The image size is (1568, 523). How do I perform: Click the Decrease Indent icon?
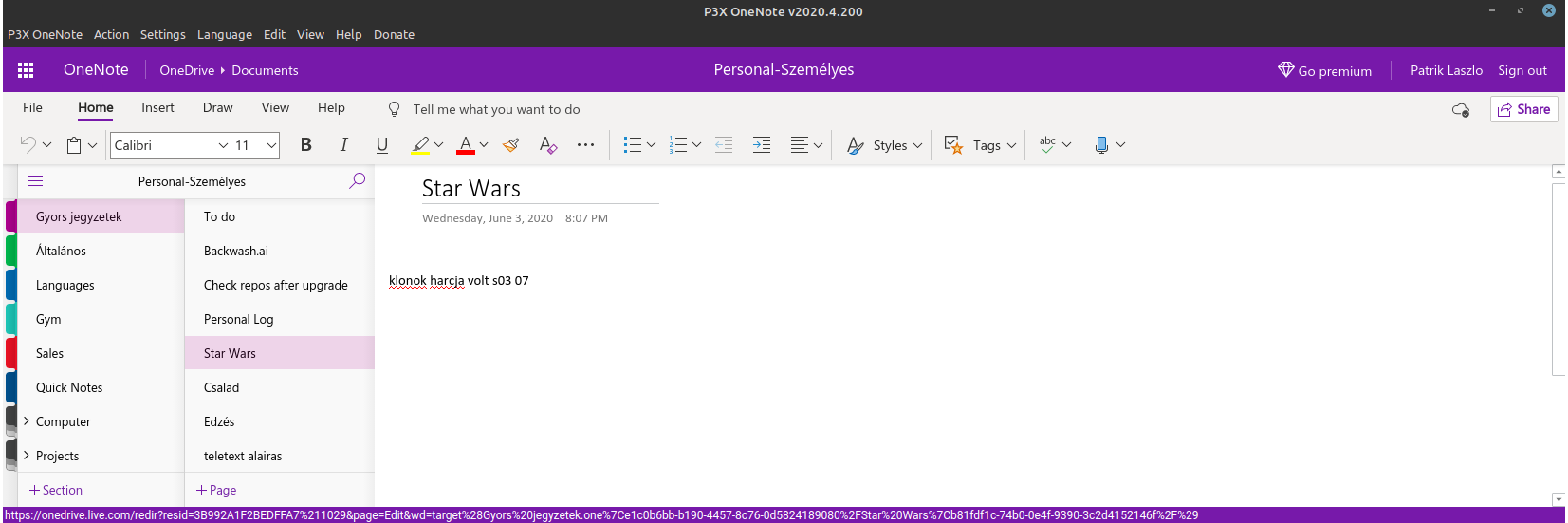pyautogui.click(x=724, y=145)
